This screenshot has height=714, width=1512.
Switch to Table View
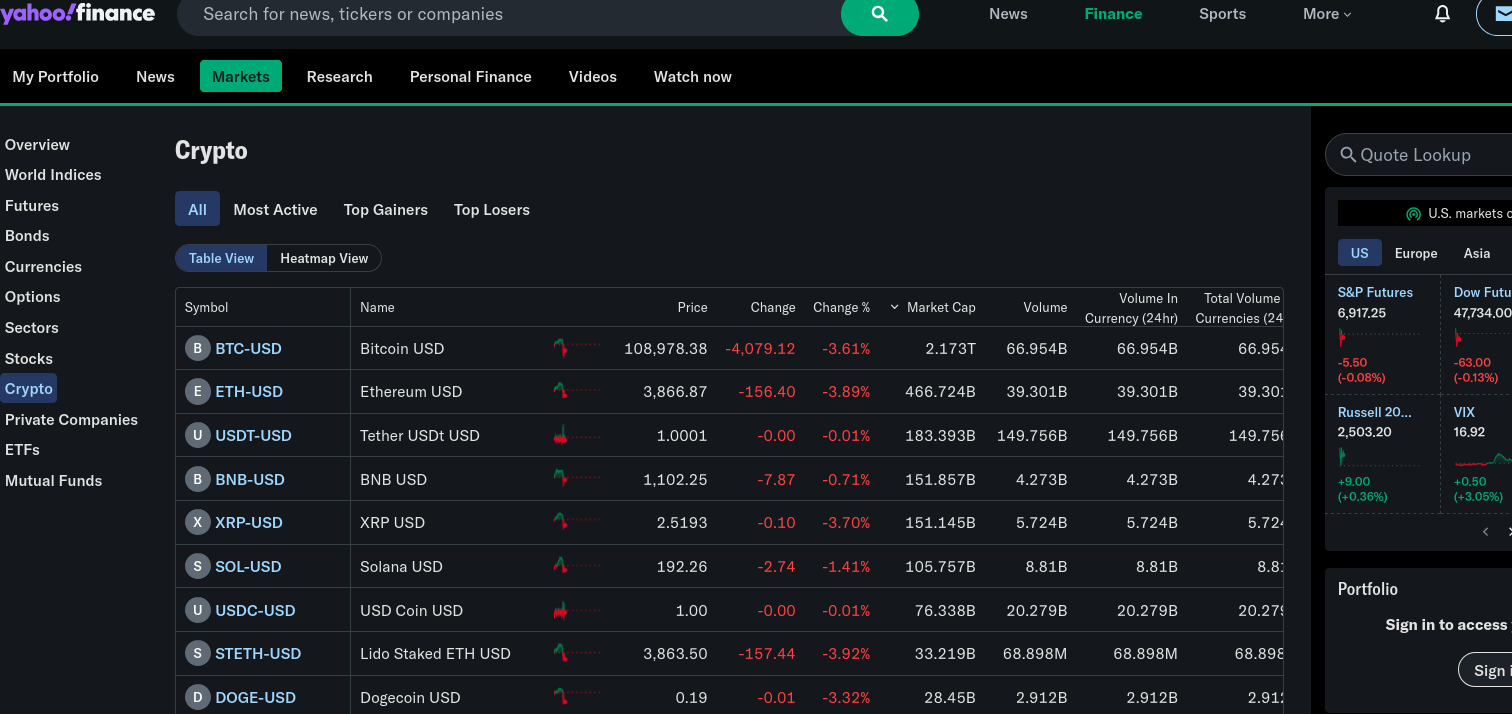coord(221,258)
